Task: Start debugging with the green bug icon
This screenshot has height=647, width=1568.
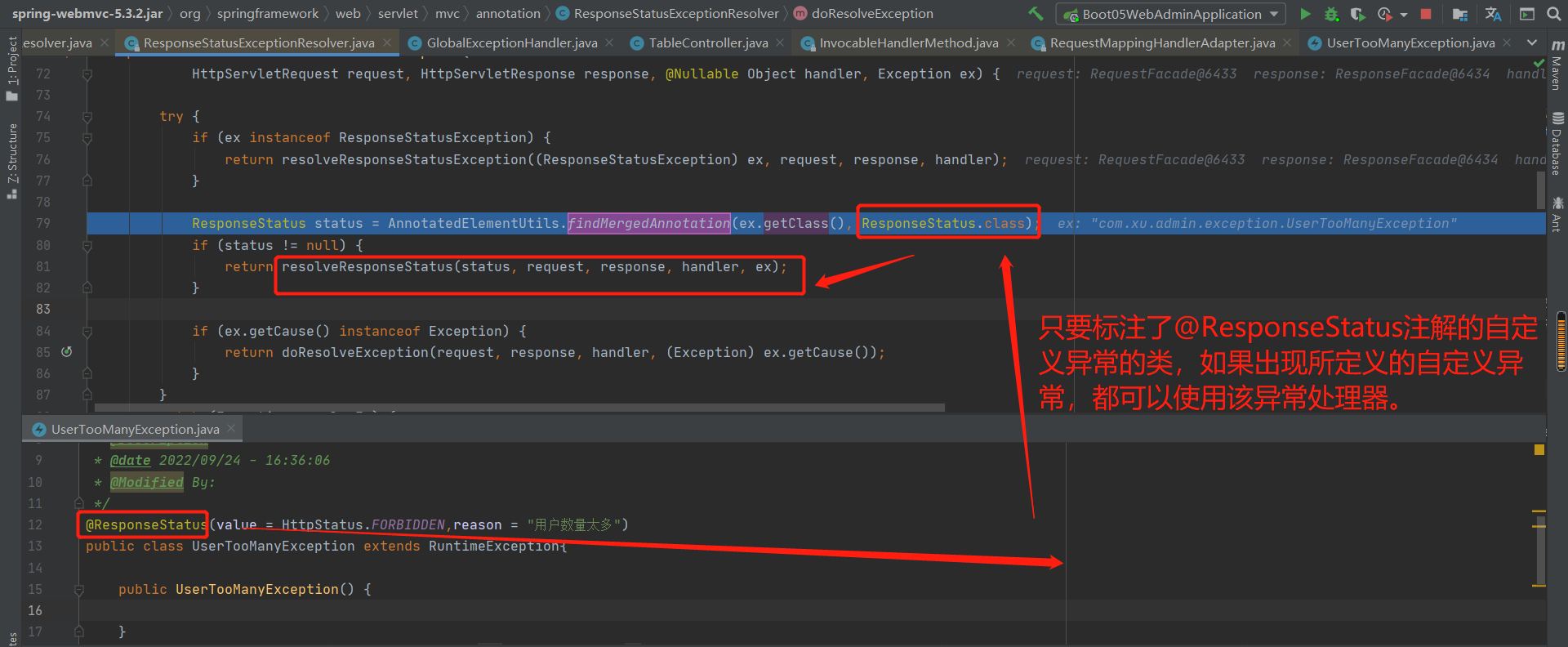Action: tap(1331, 14)
